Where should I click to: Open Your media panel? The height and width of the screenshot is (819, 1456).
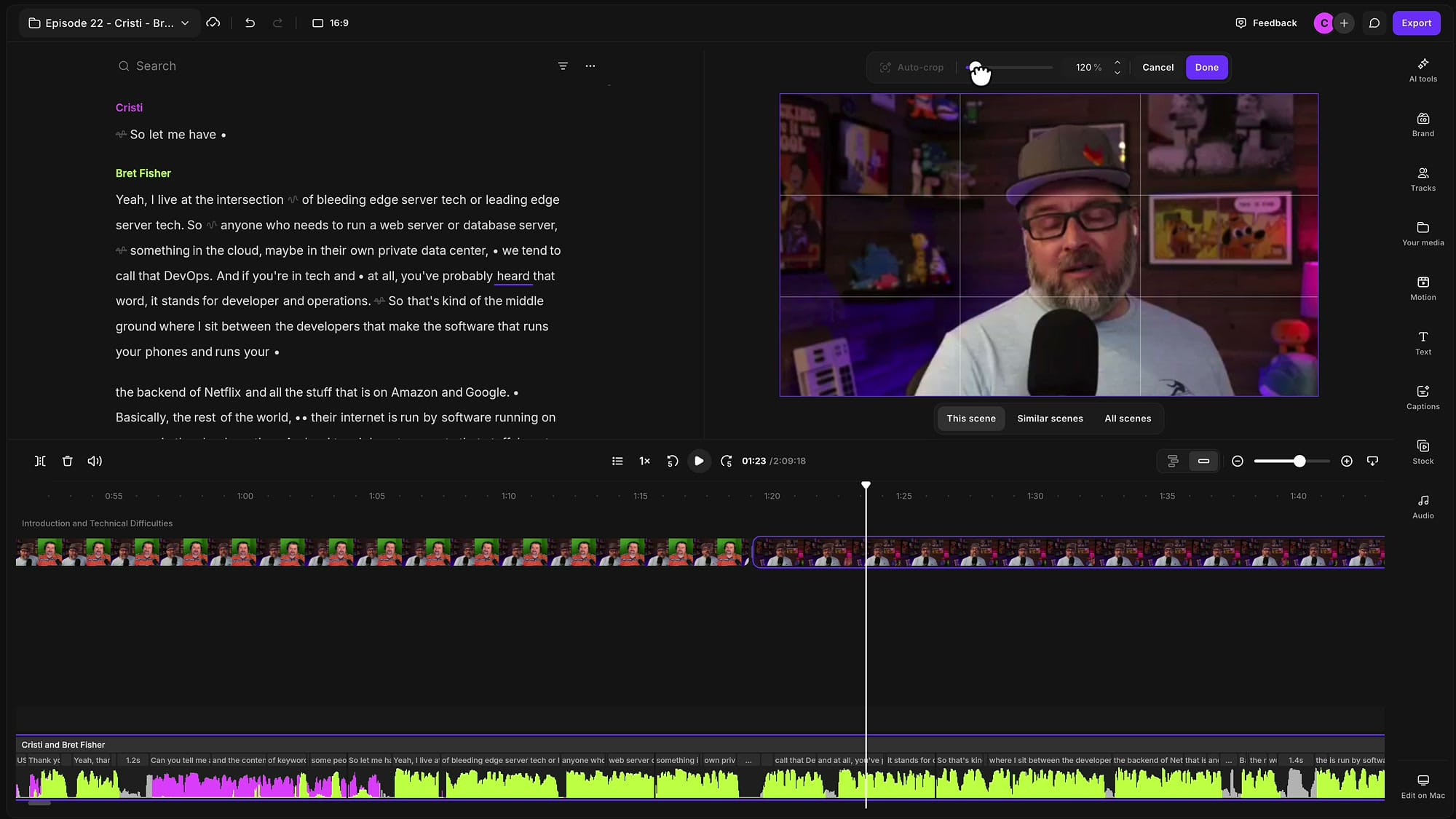[1423, 234]
